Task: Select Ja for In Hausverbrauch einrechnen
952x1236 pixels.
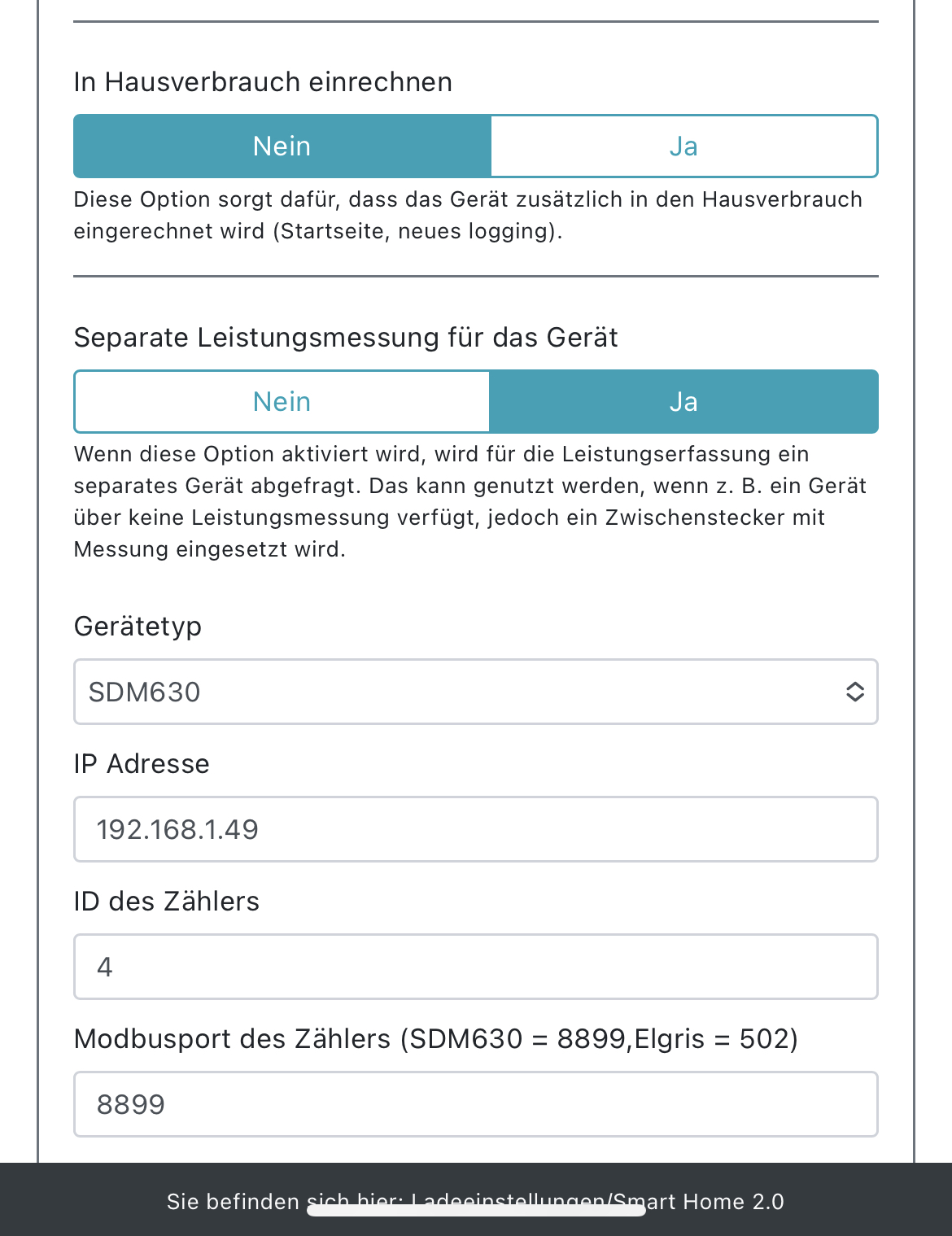Action: (x=683, y=146)
